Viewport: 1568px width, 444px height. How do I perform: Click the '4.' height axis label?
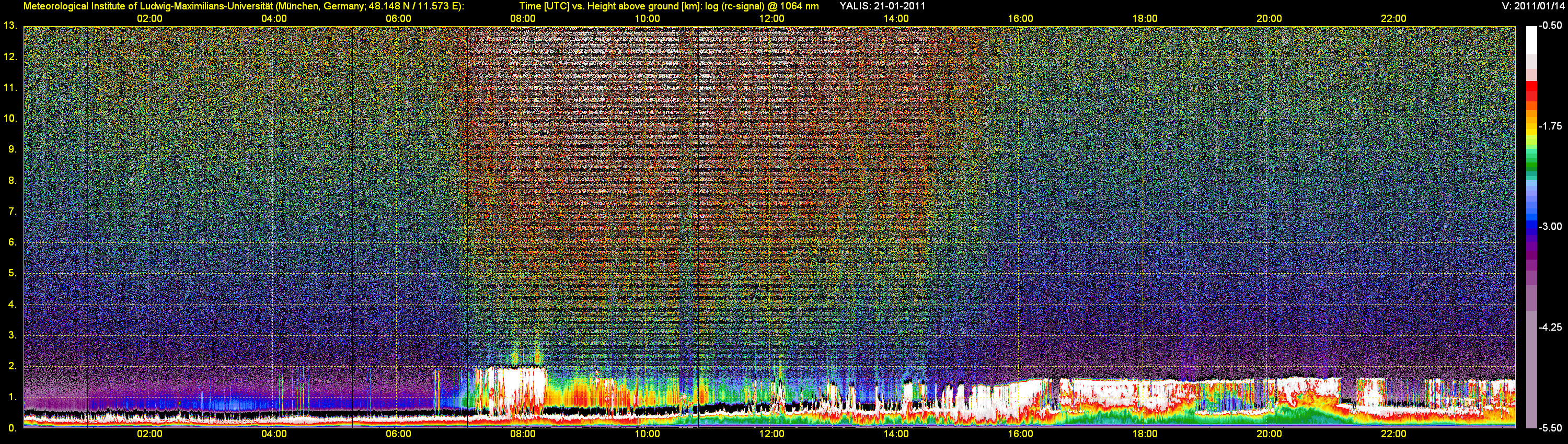12,304
